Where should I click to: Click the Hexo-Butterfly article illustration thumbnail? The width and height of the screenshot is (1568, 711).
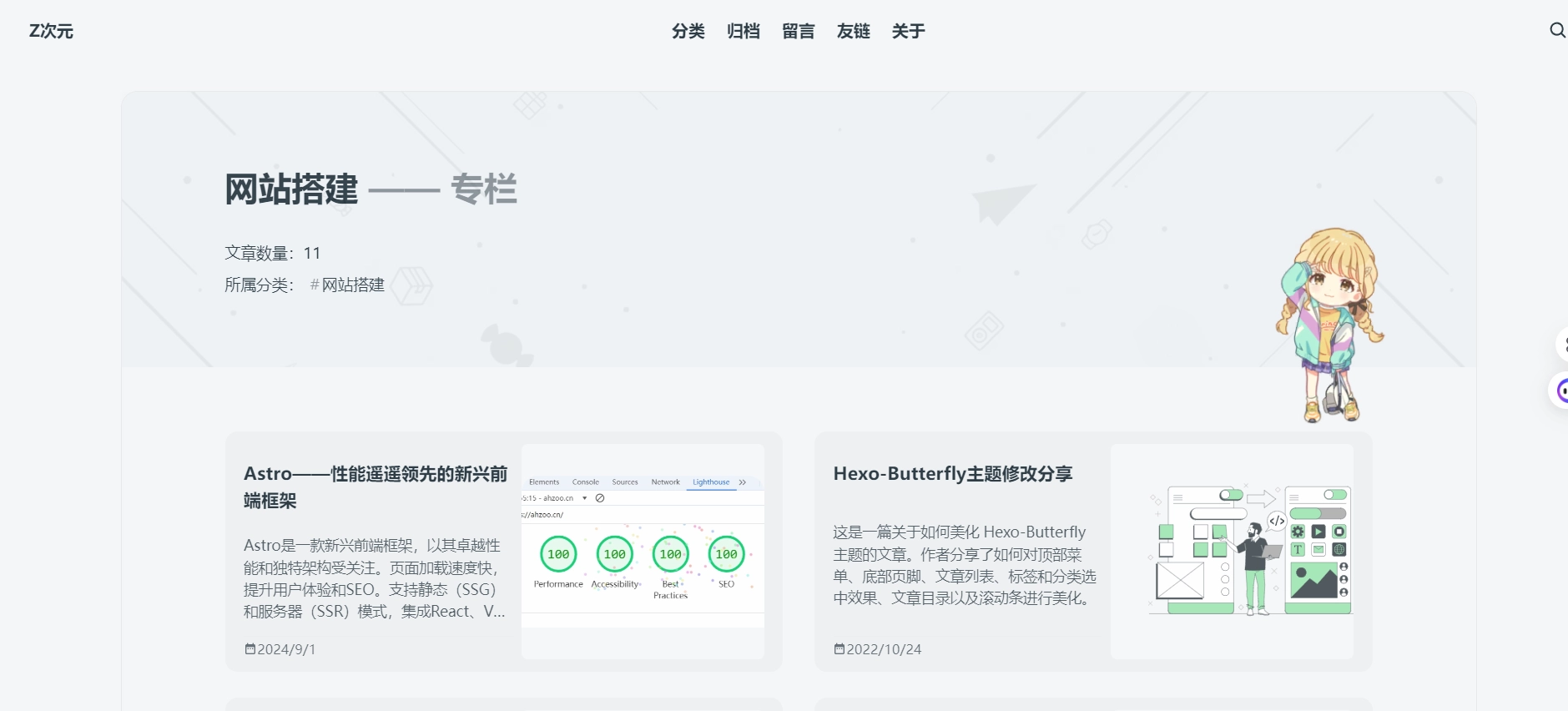(x=1232, y=552)
